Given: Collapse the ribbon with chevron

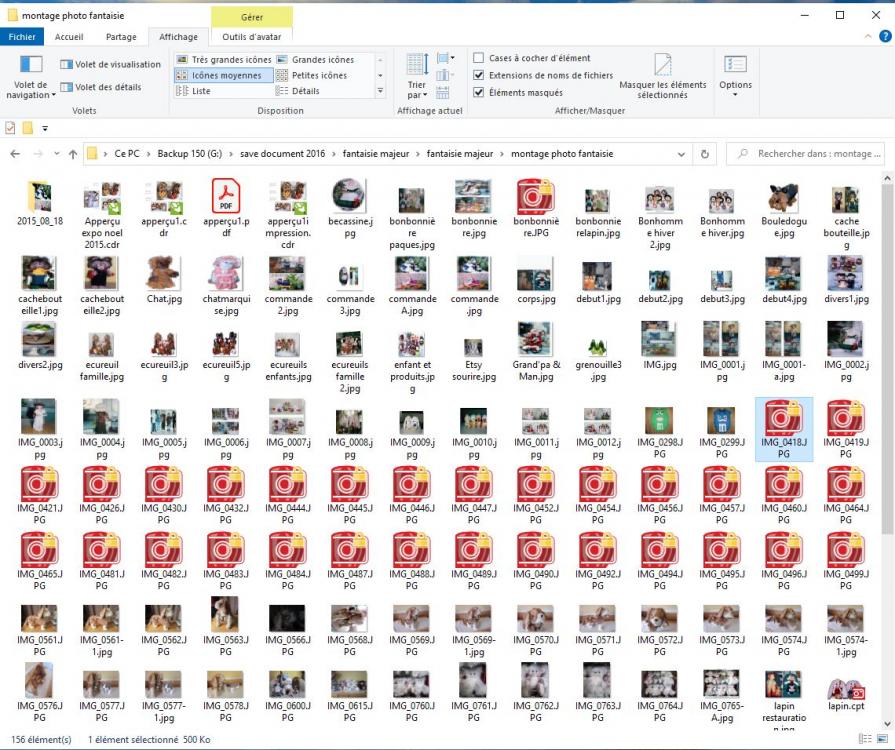Looking at the screenshot, I should pyautogui.click(x=868, y=37).
